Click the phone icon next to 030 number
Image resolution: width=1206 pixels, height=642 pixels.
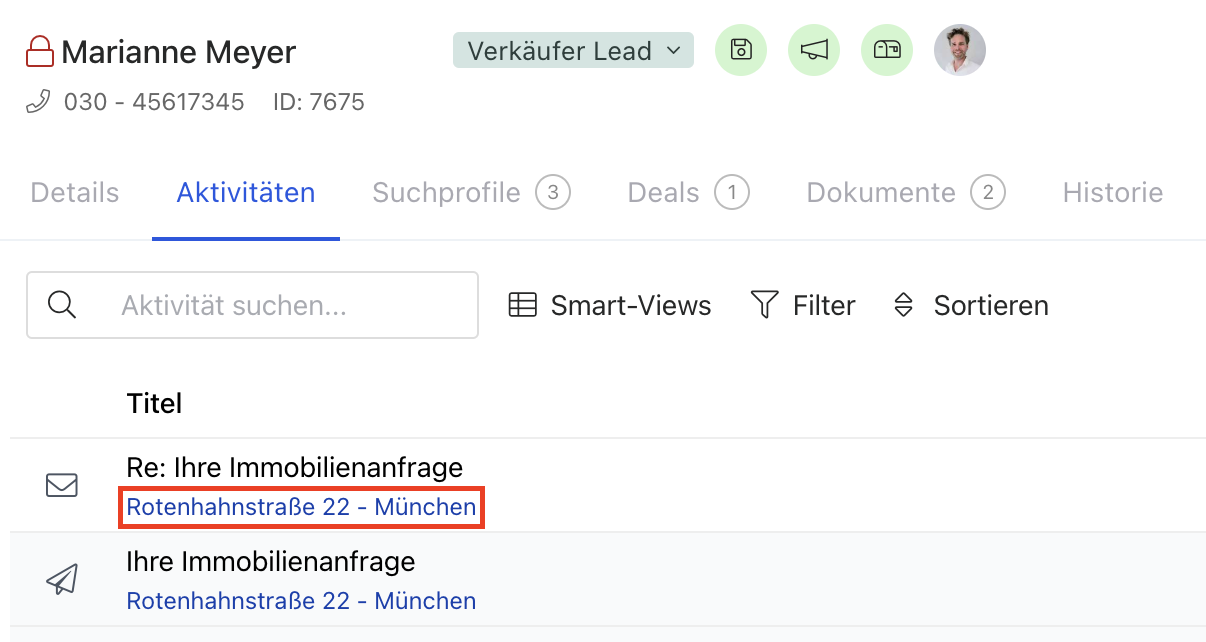point(38,101)
